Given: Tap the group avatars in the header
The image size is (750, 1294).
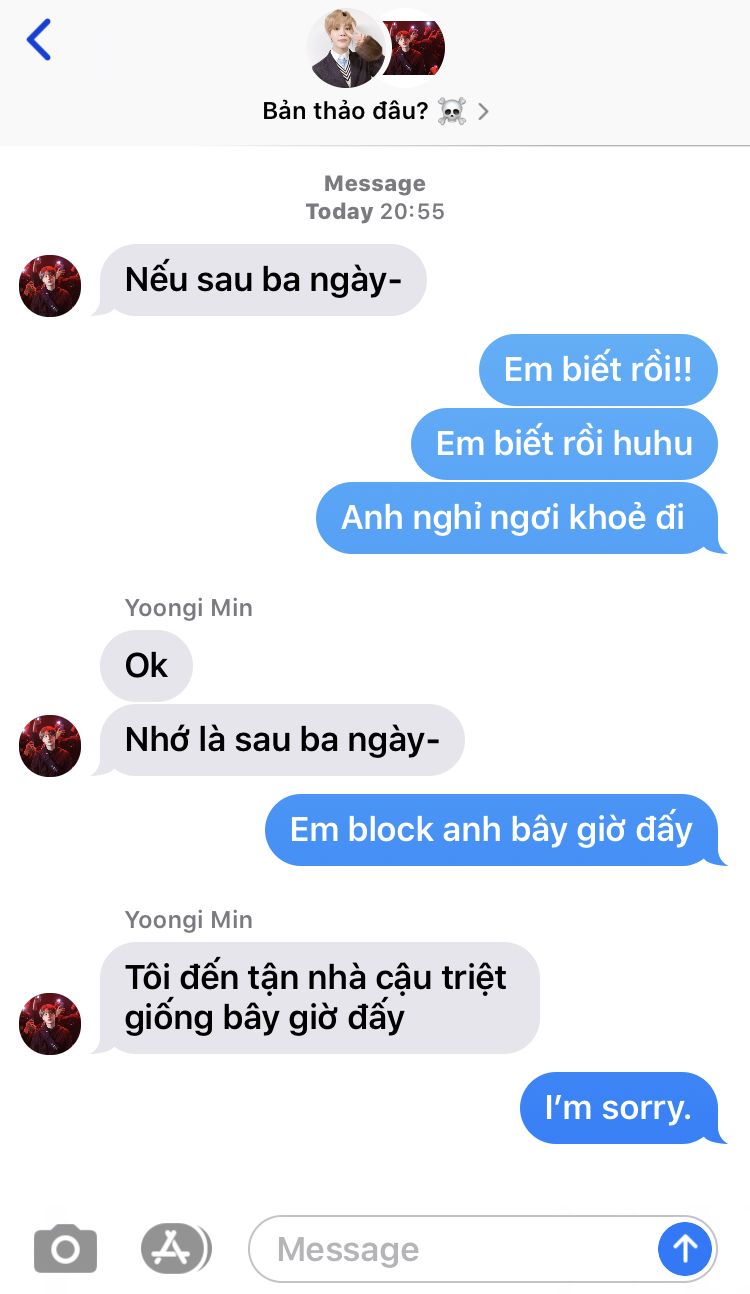Looking at the screenshot, I should coord(375,48).
